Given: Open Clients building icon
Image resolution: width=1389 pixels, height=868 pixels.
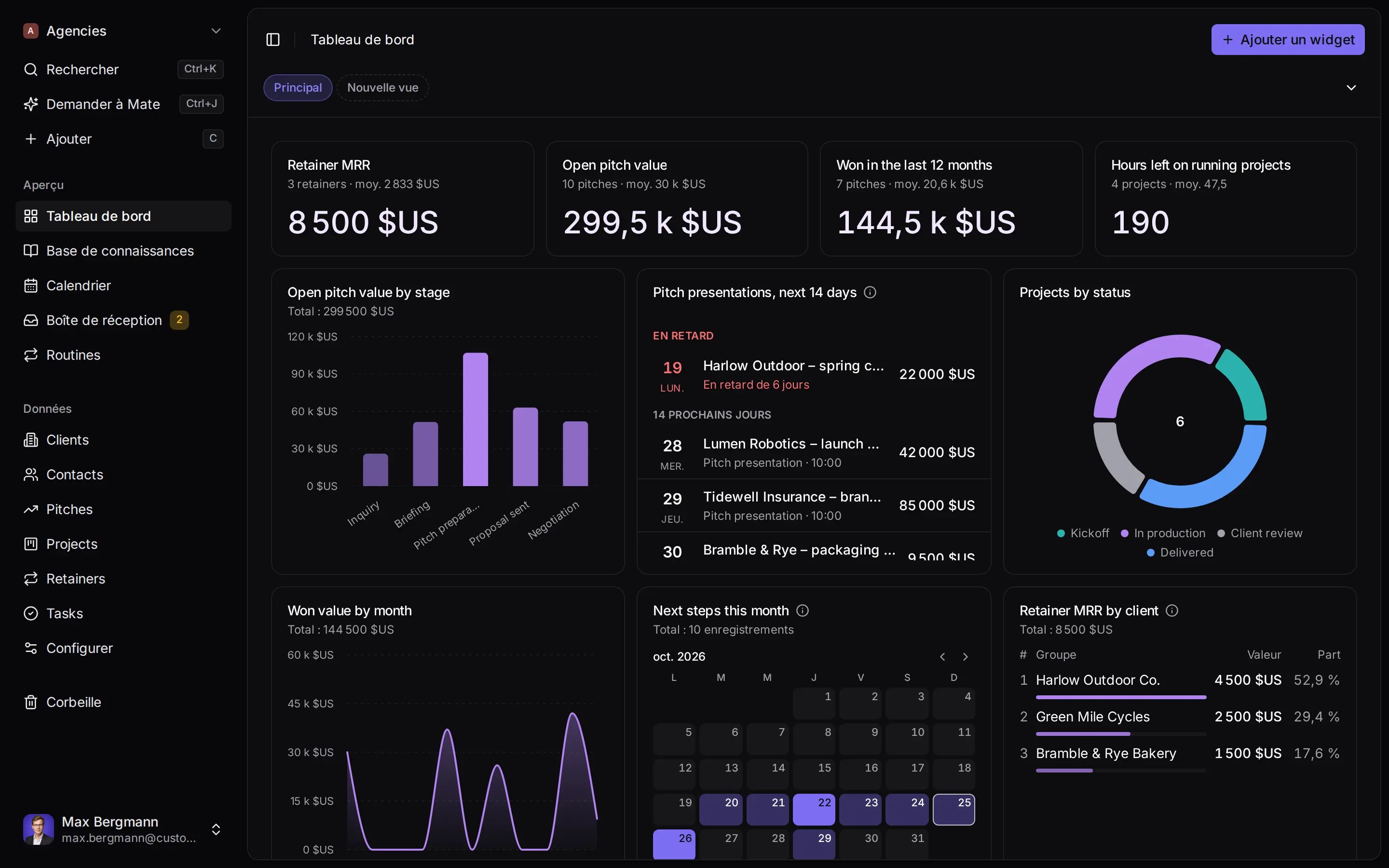Looking at the screenshot, I should pyautogui.click(x=30, y=440).
